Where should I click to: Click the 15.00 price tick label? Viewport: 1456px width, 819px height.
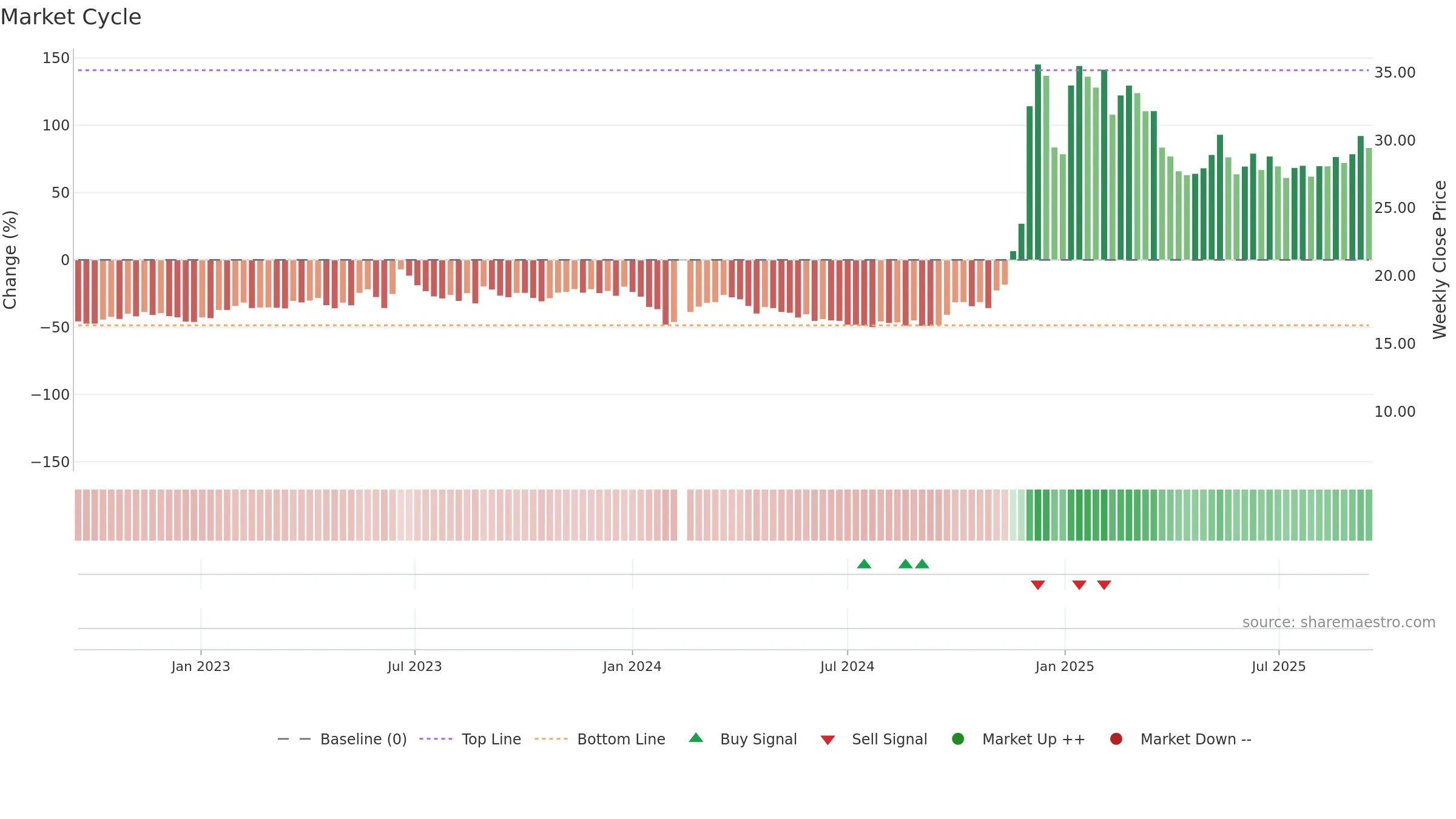click(x=1395, y=344)
